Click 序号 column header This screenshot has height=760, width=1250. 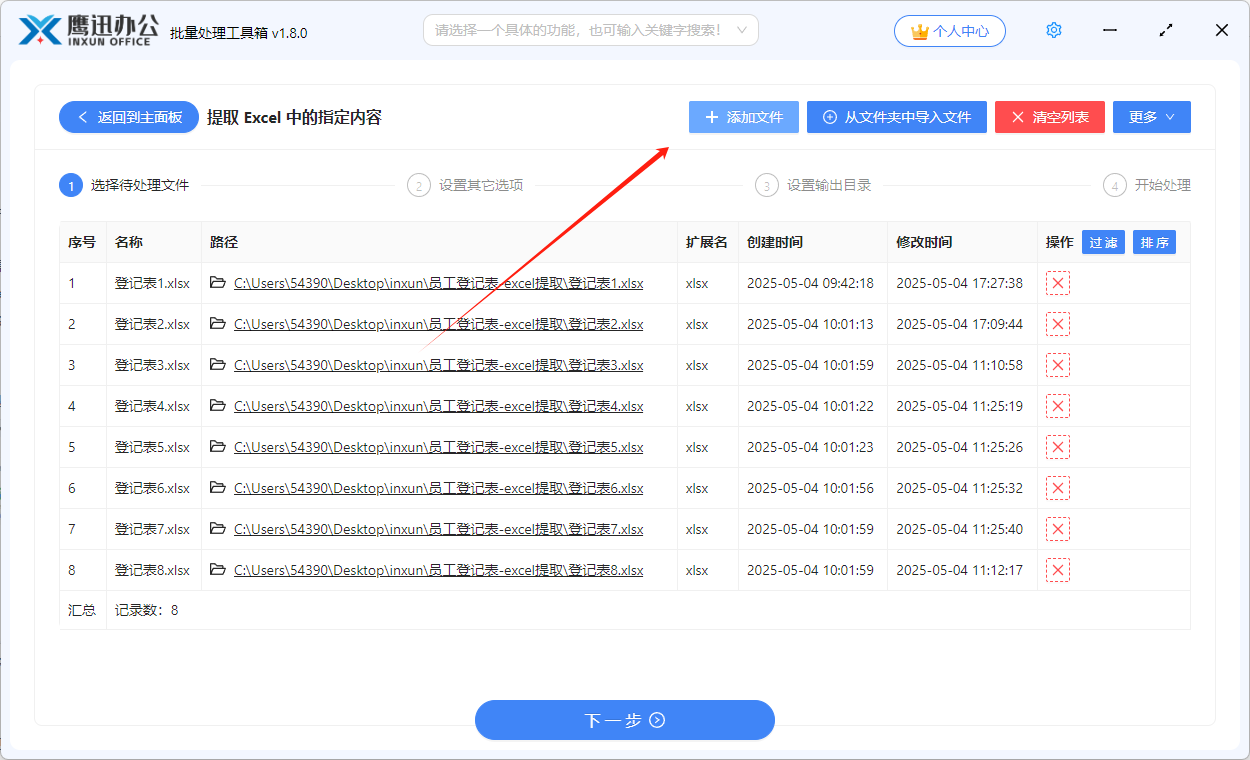coord(82,242)
